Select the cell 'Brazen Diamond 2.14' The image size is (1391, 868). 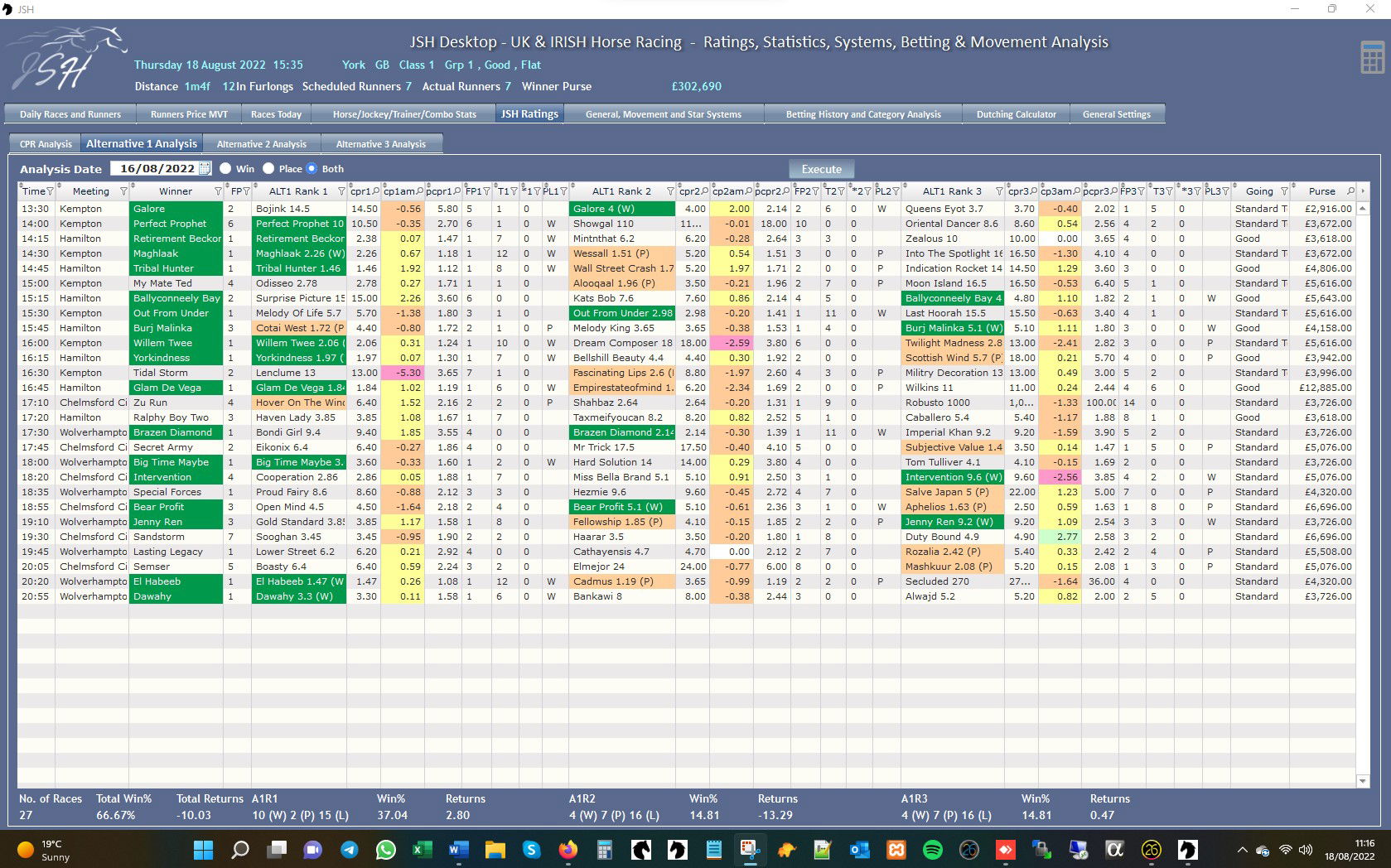[x=622, y=432]
